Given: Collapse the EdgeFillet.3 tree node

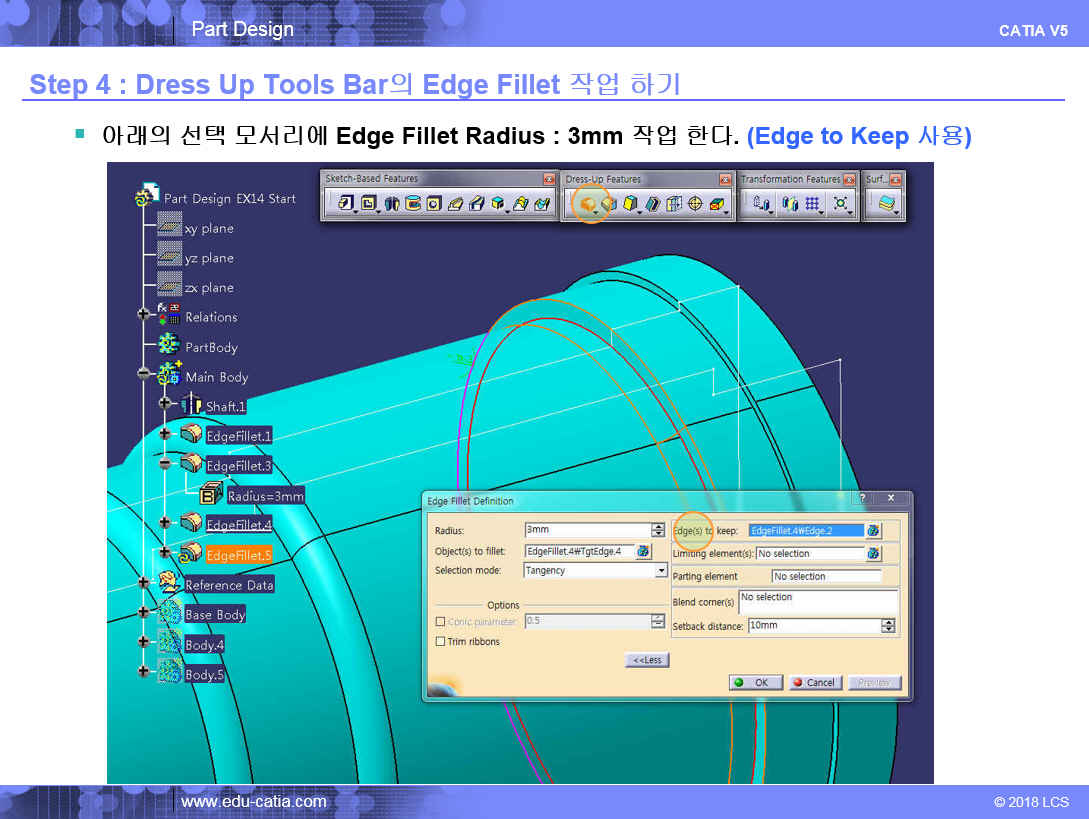Looking at the screenshot, I should click(x=165, y=465).
